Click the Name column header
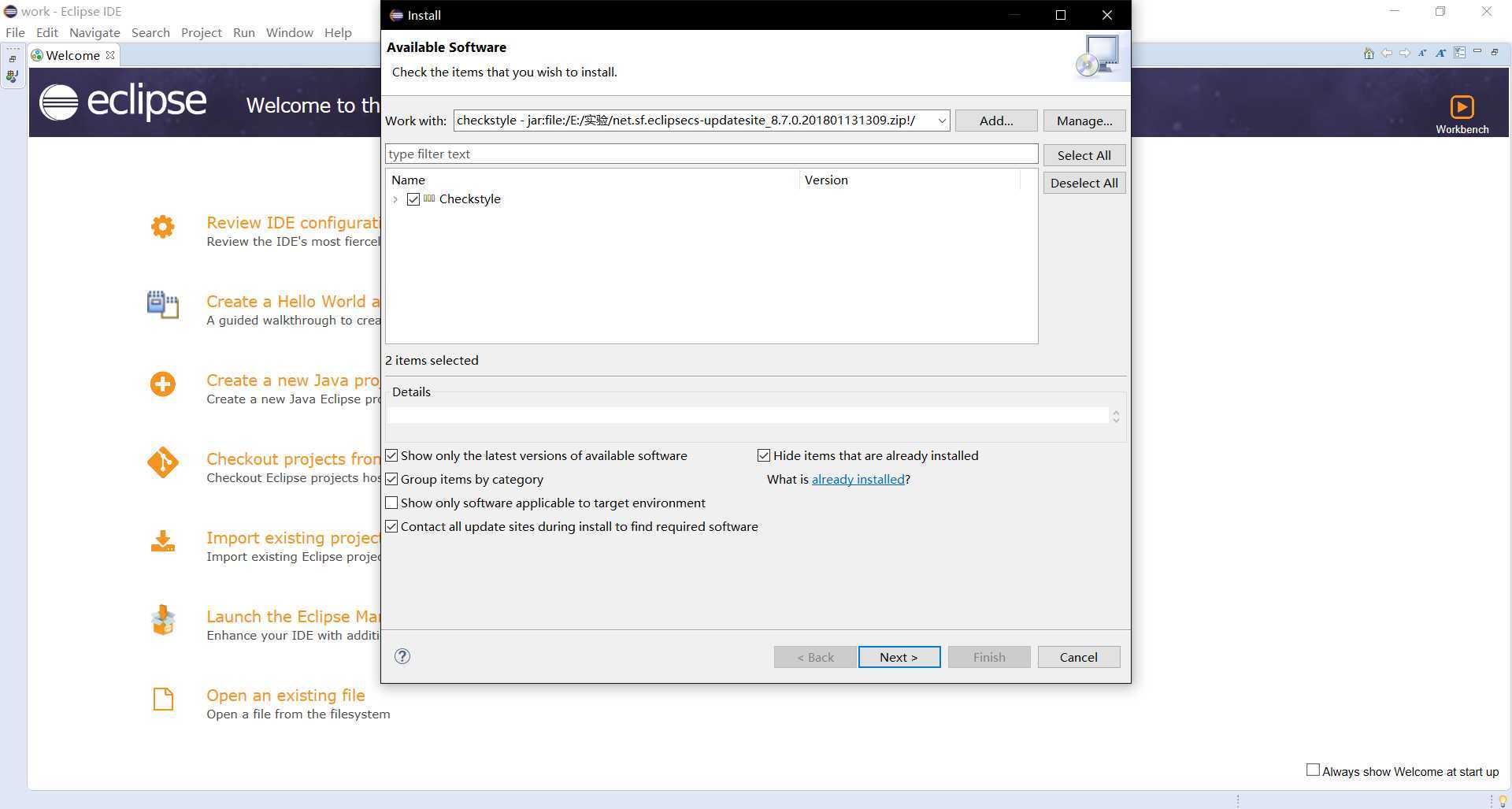 tap(592, 180)
